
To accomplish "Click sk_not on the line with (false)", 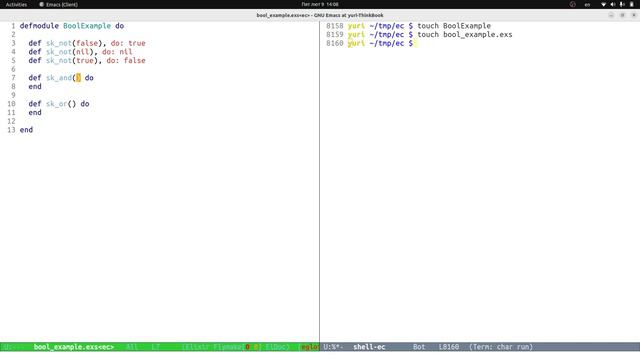I will pyautogui.click(x=59, y=43).
